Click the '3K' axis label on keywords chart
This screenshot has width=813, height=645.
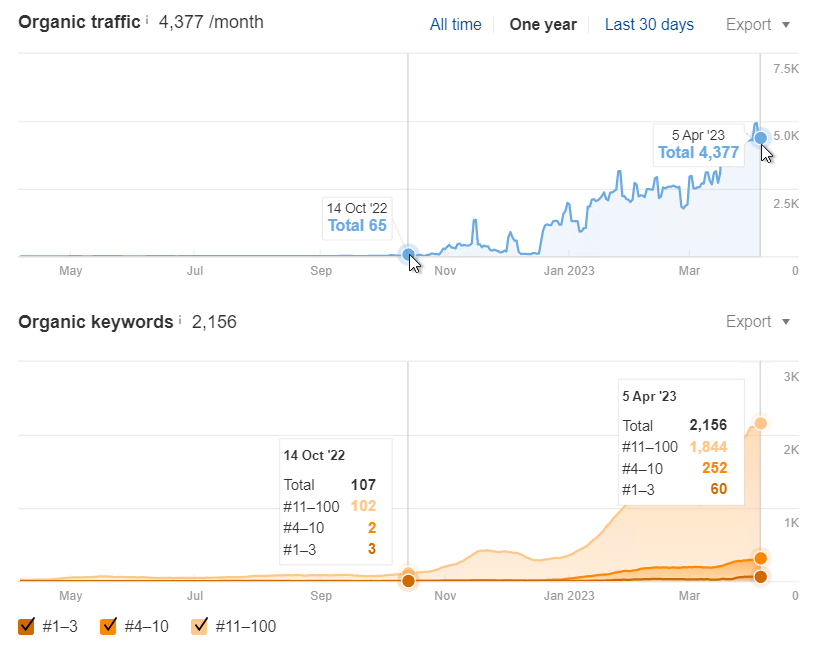tap(791, 377)
